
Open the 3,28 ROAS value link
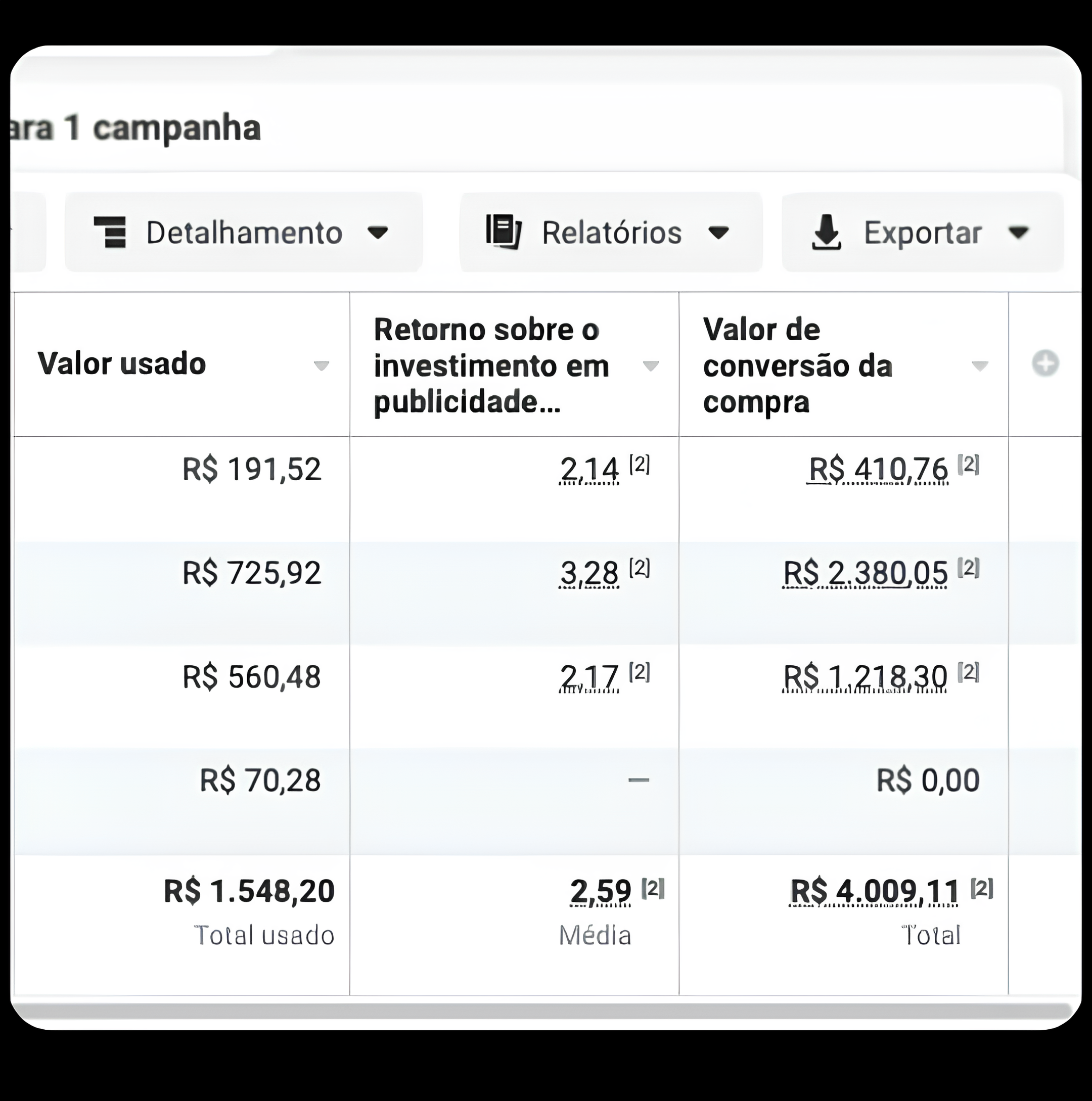pyautogui.click(x=589, y=573)
